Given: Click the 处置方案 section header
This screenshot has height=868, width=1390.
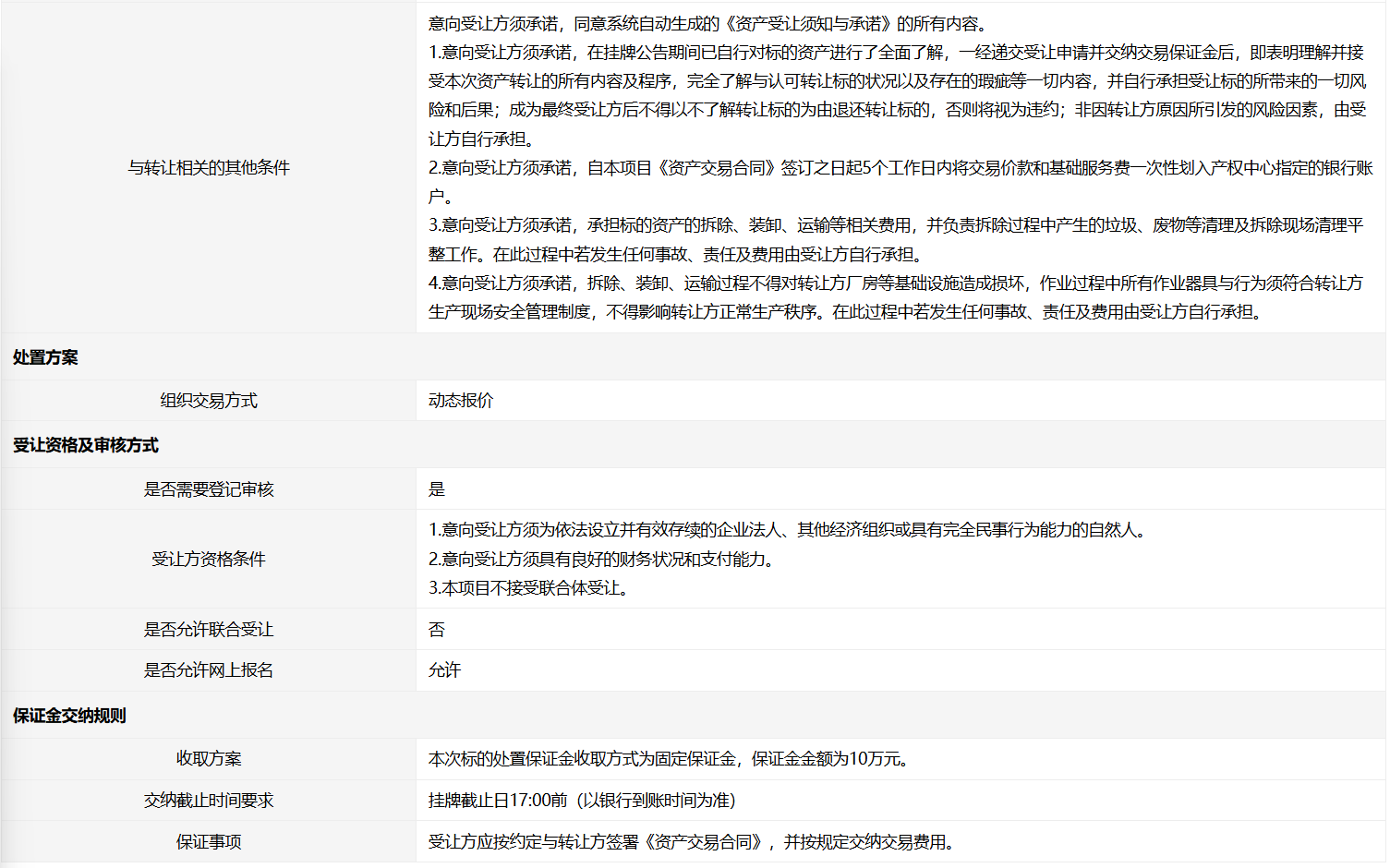Looking at the screenshot, I should click(45, 357).
